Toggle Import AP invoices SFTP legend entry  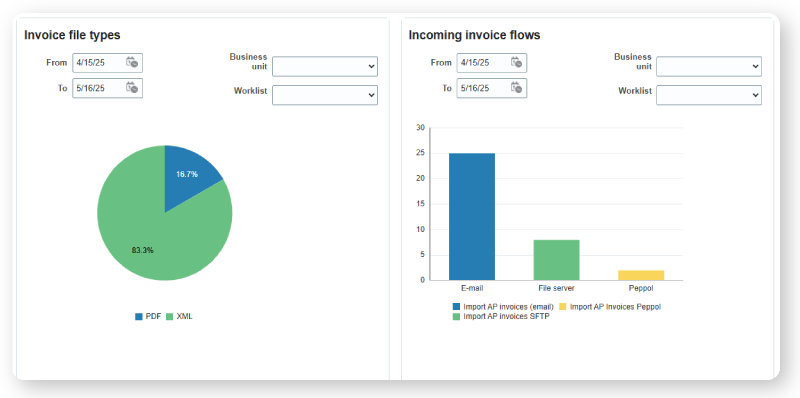(501, 316)
